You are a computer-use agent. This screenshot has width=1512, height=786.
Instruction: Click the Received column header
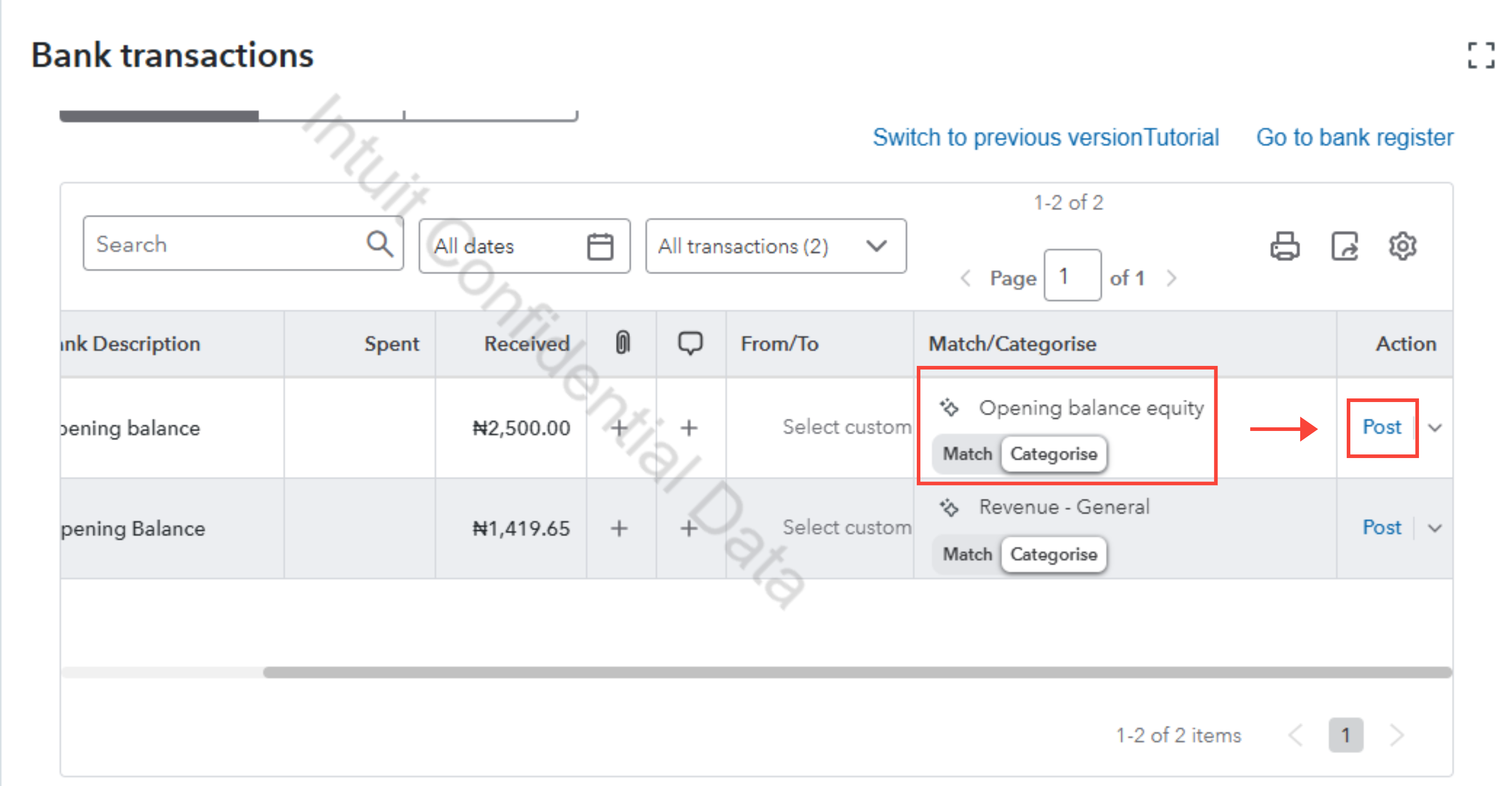coord(527,344)
